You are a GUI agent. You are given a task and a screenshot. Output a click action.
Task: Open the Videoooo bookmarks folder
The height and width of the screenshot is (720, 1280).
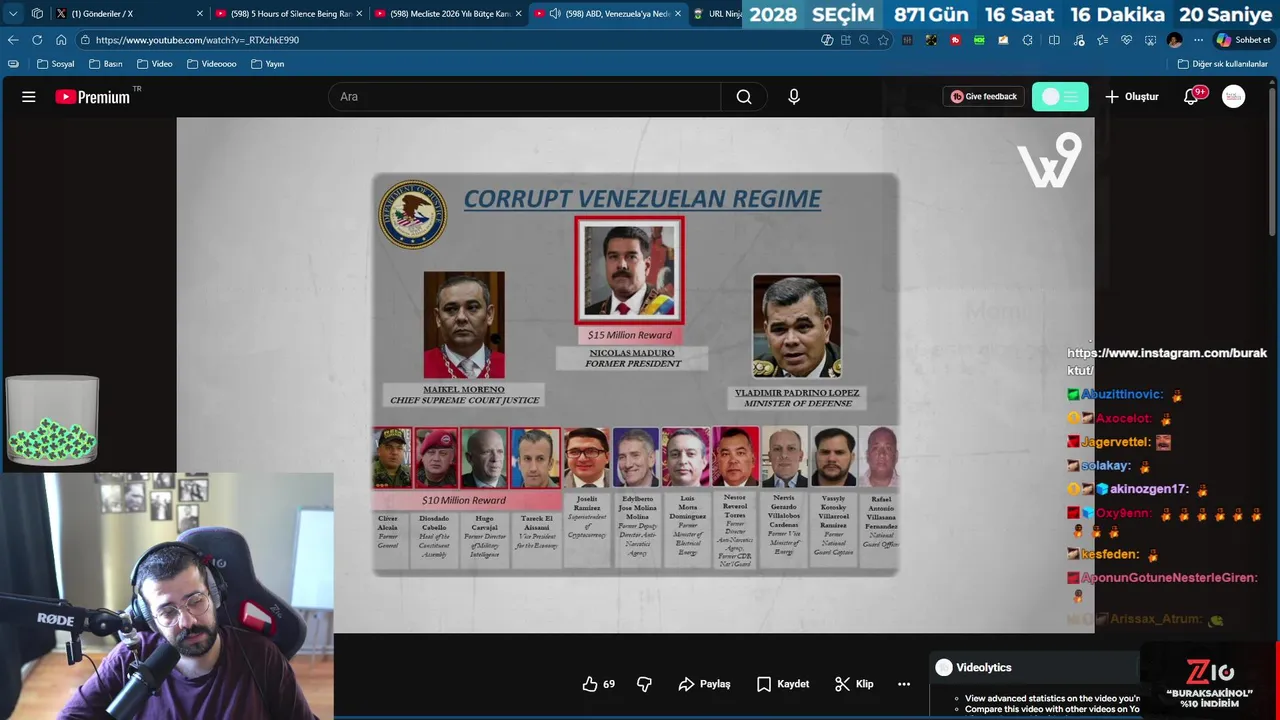click(x=211, y=64)
